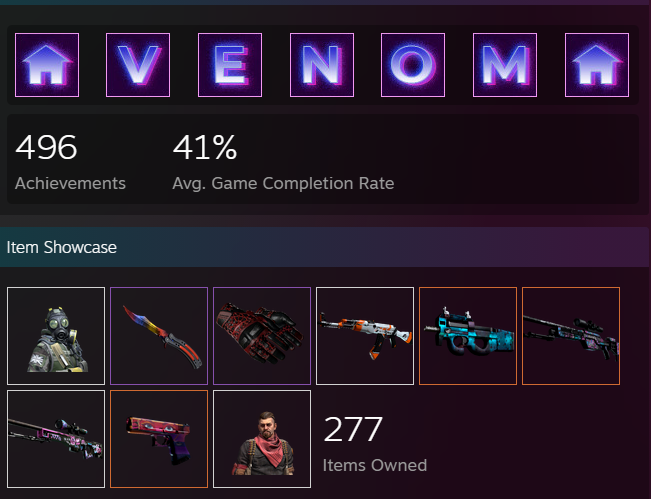Select the dark scoped rifle in top row
The width and height of the screenshot is (651, 499).
(x=571, y=336)
